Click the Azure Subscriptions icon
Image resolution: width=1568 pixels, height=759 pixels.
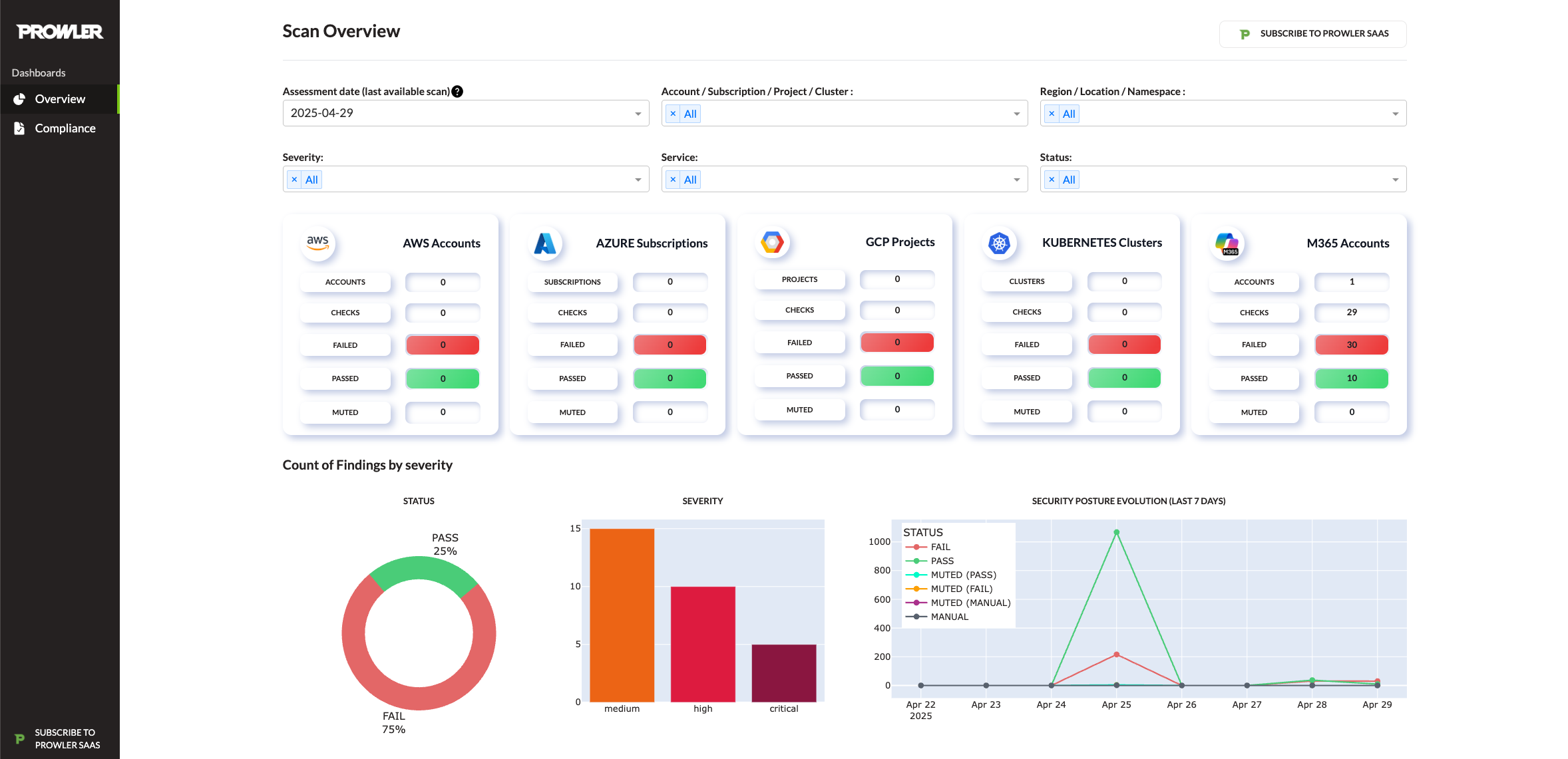546,243
